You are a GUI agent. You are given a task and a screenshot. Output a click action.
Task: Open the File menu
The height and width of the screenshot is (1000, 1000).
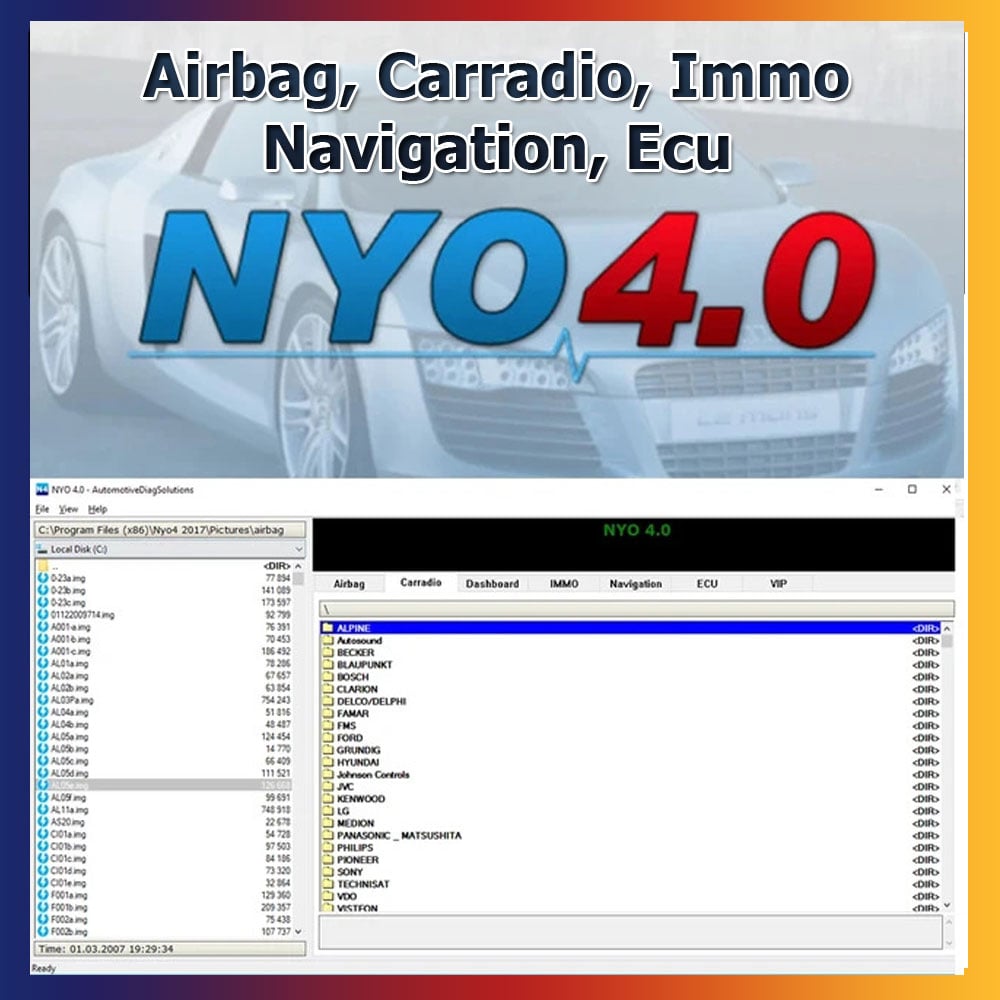42,509
